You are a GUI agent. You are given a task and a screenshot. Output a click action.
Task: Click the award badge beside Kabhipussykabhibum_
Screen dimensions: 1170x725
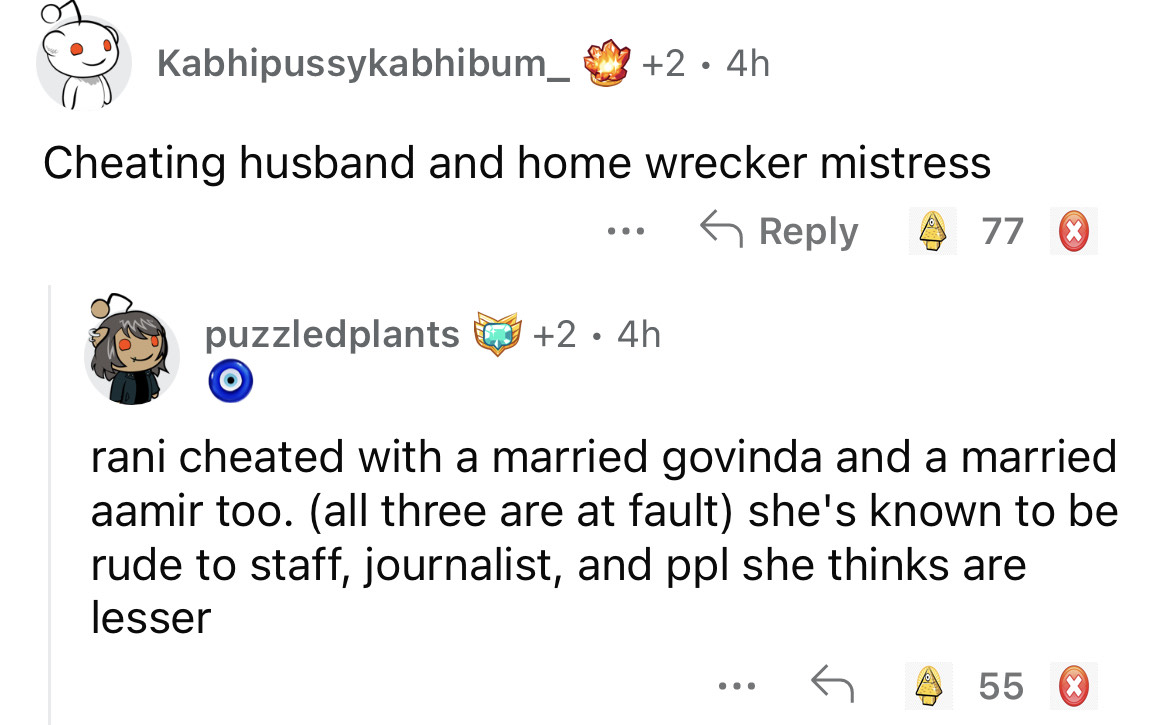click(x=605, y=65)
